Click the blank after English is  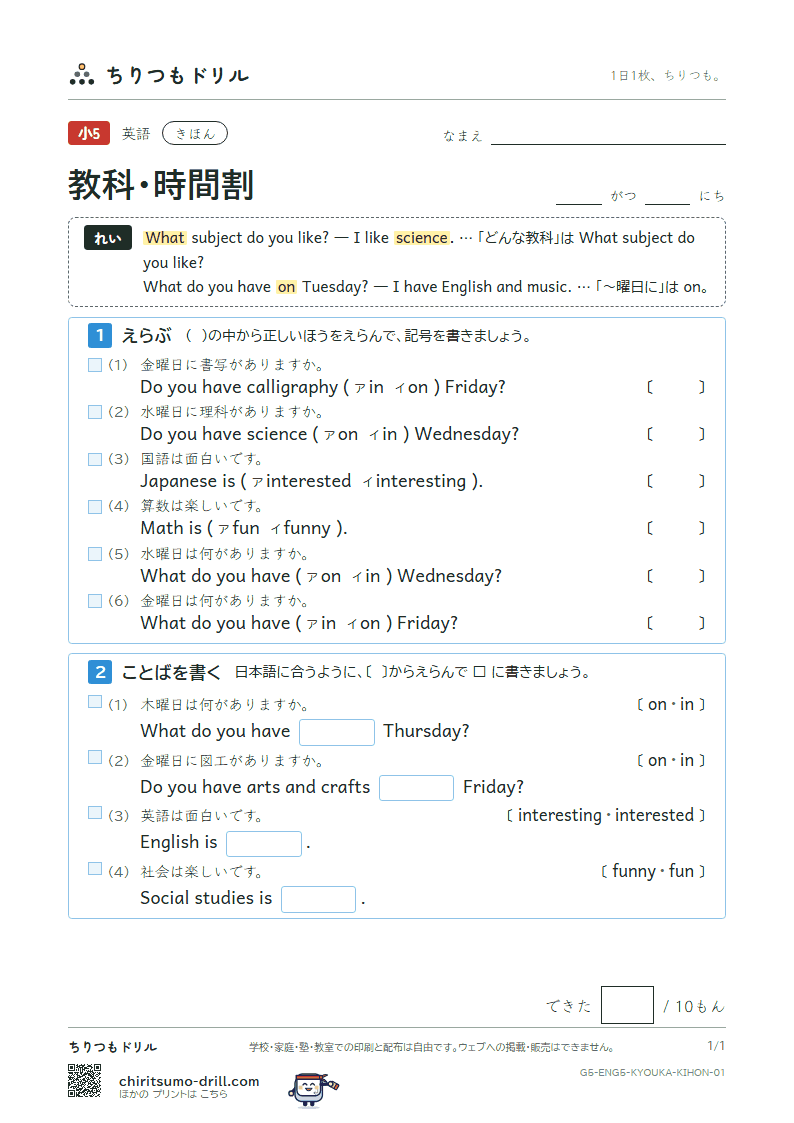point(263,844)
